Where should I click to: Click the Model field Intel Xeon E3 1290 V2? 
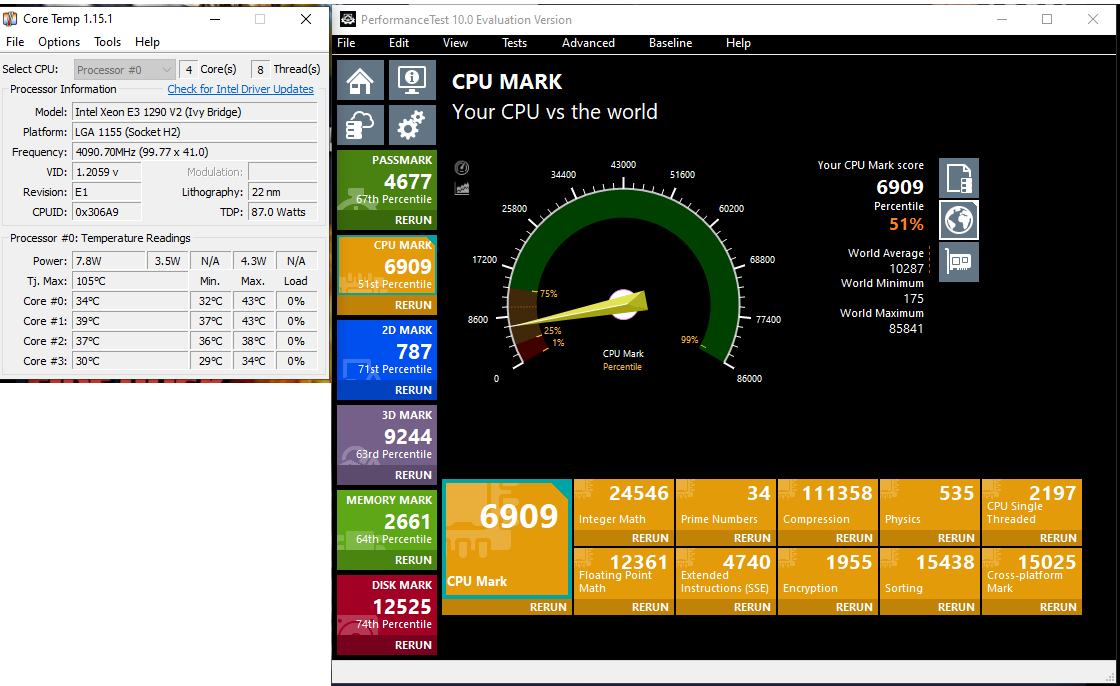[x=194, y=112]
